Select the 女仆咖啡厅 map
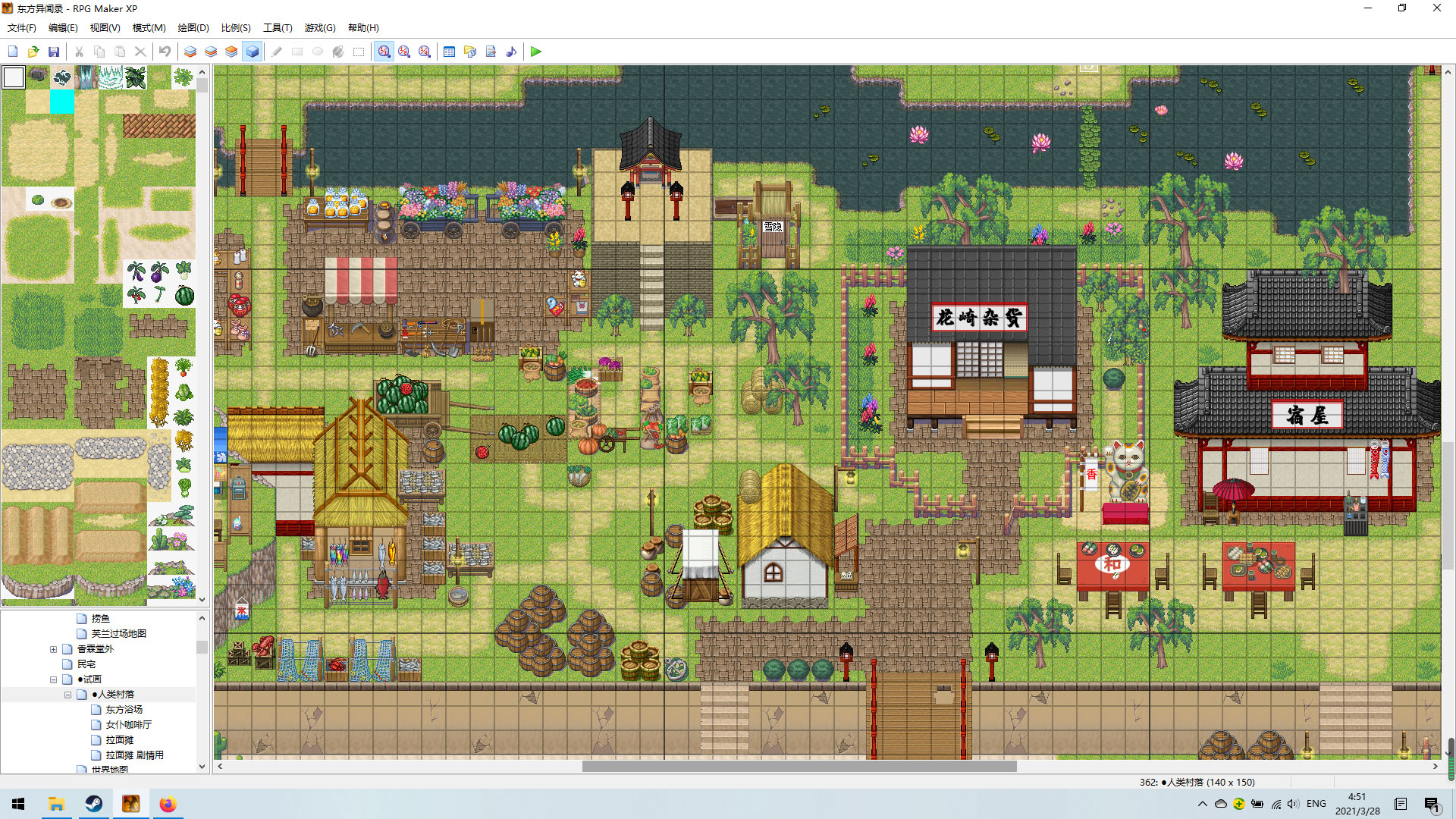The image size is (1456, 819). tap(128, 725)
